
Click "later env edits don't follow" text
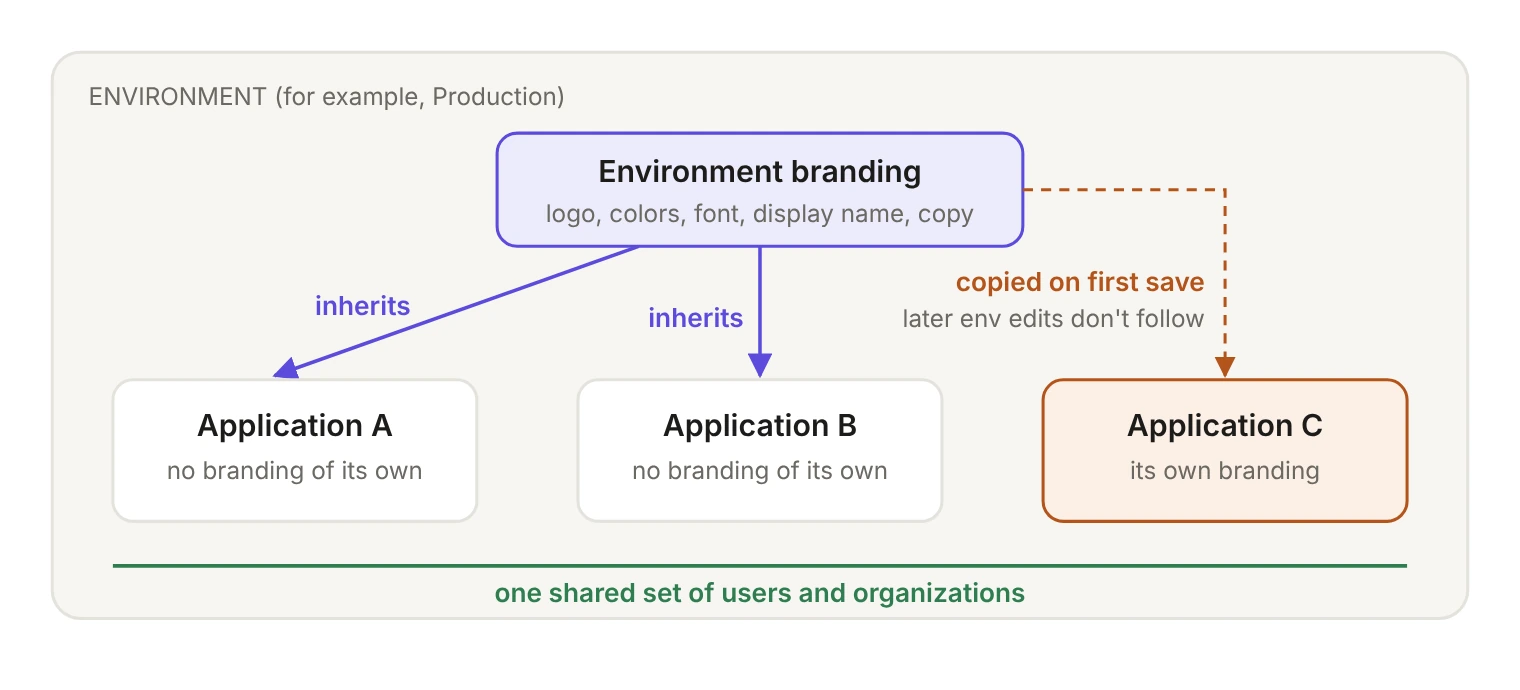click(x=1054, y=318)
